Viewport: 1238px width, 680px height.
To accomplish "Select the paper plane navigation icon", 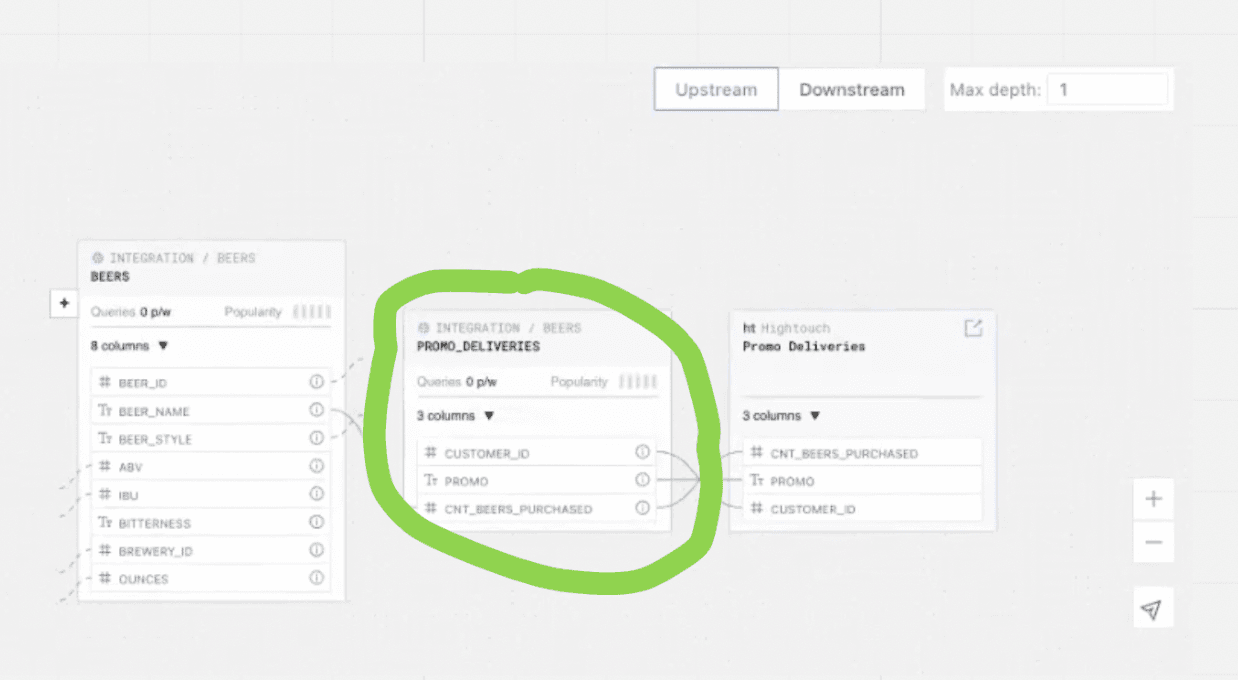I will pyautogui.click(x=1153, y=607).
